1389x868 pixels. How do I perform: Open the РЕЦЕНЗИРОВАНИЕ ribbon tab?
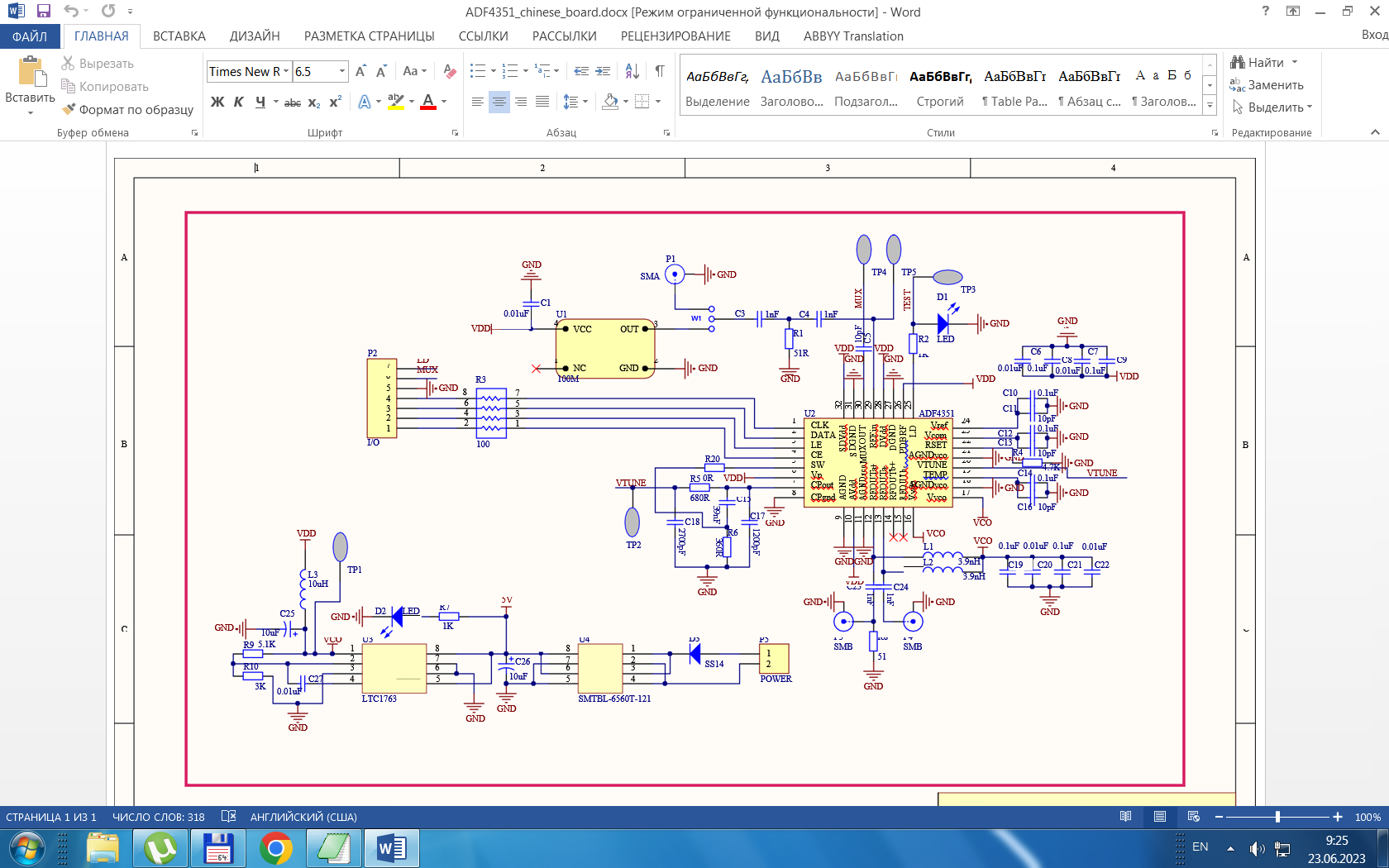(675, 36)
